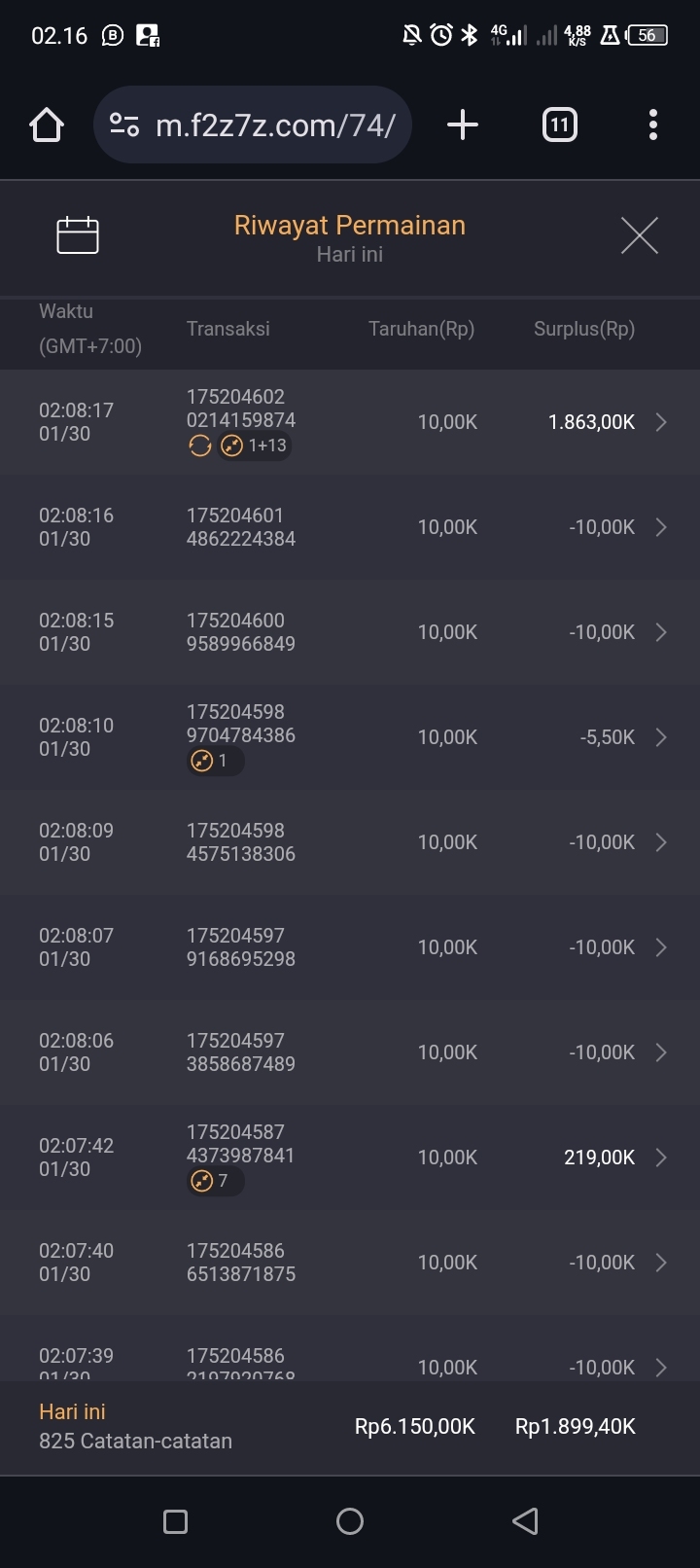700x1568 pixels.
Task: Open the calendar date picker
Action: click(x=78, y=235)
